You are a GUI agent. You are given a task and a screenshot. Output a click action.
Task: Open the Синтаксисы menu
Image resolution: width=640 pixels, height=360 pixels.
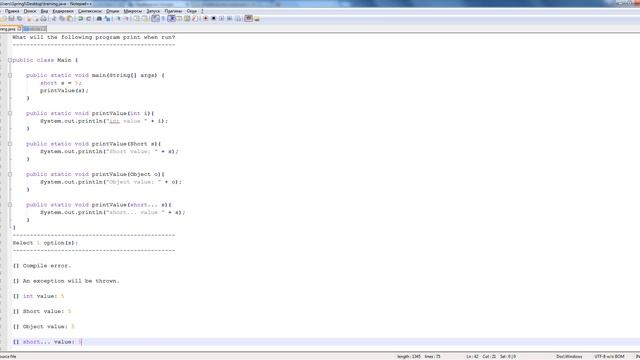coord(89,11)
